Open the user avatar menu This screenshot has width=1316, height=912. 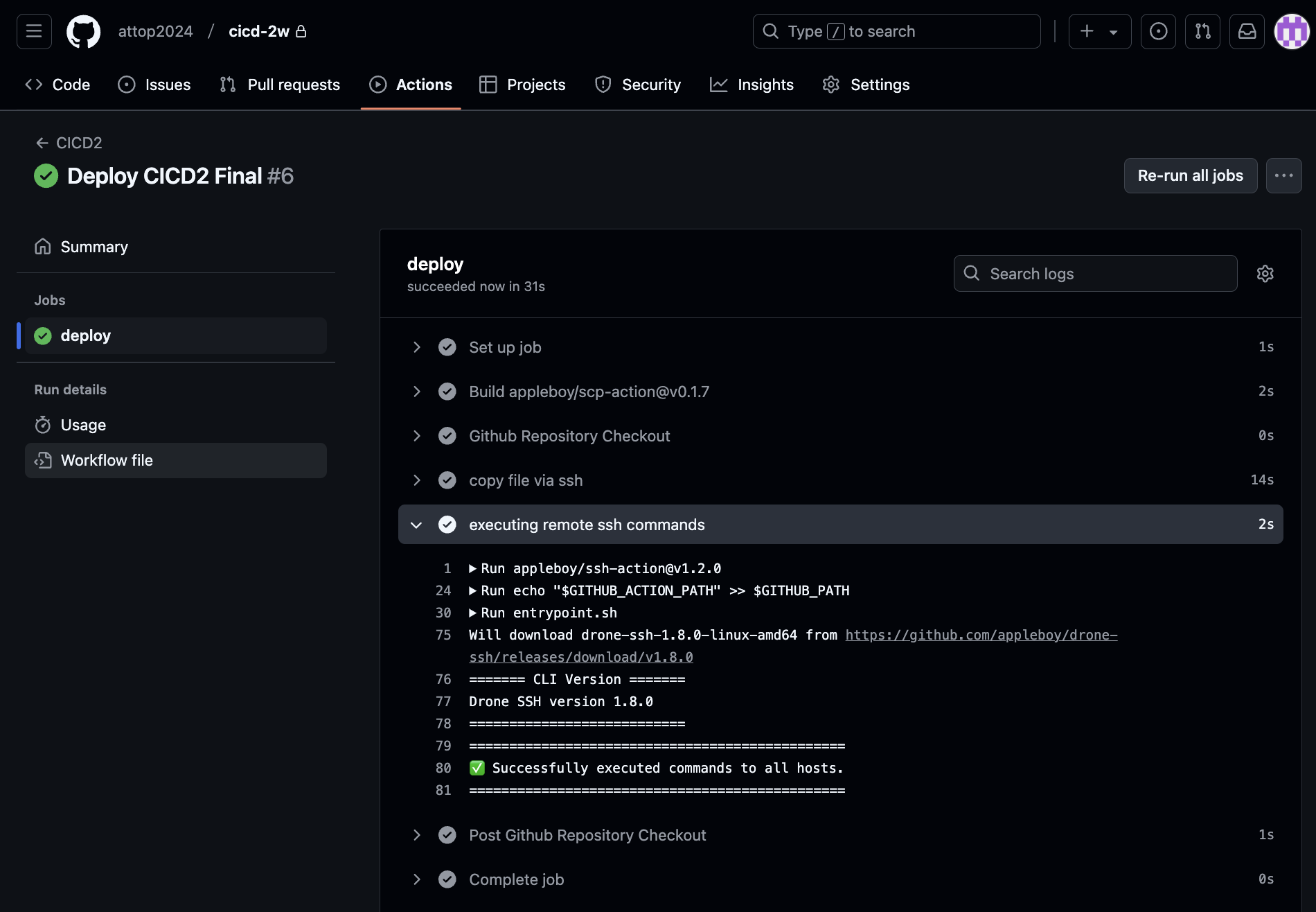pos(1292,31)
